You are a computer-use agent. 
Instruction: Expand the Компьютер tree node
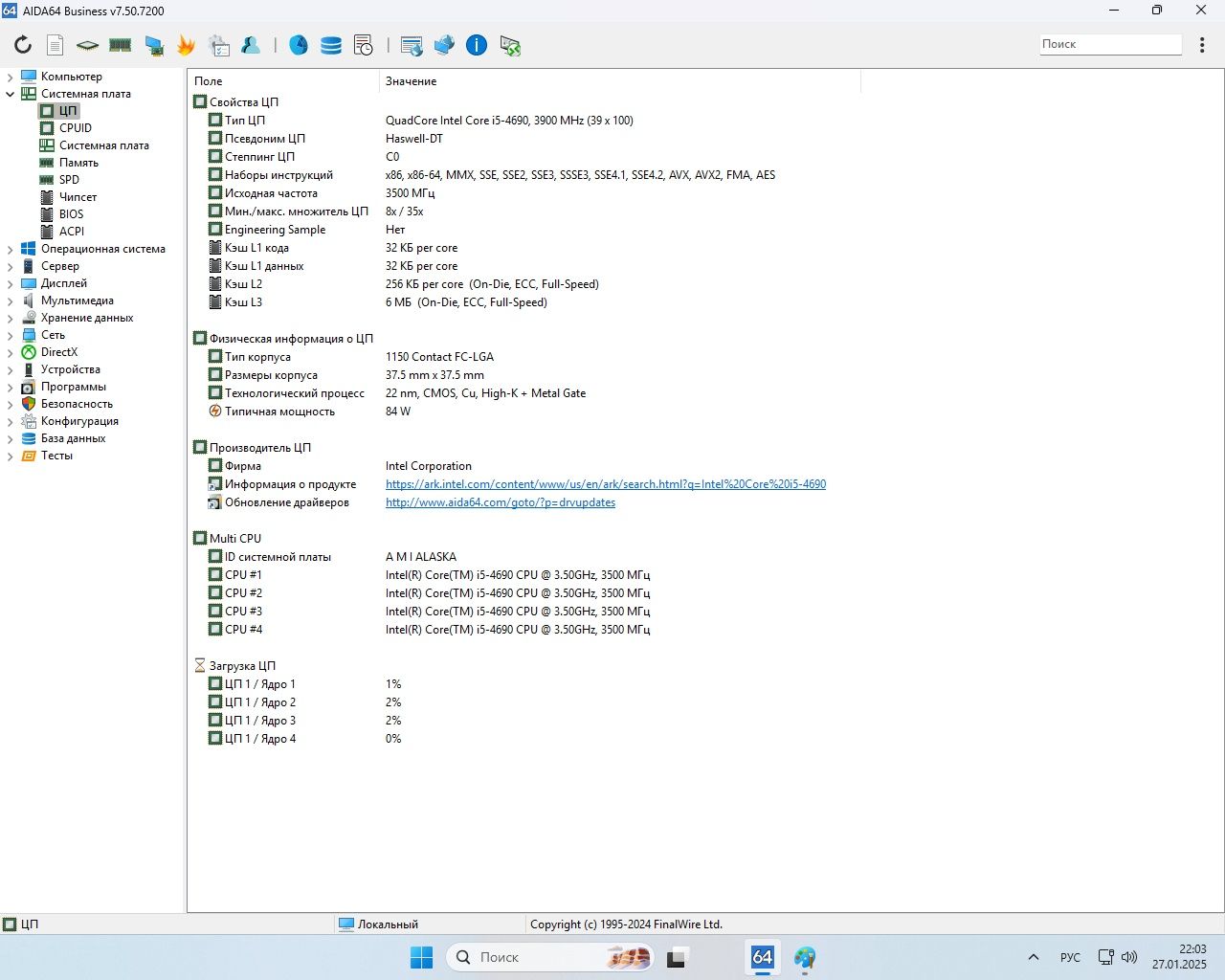(x=11, y=77)
